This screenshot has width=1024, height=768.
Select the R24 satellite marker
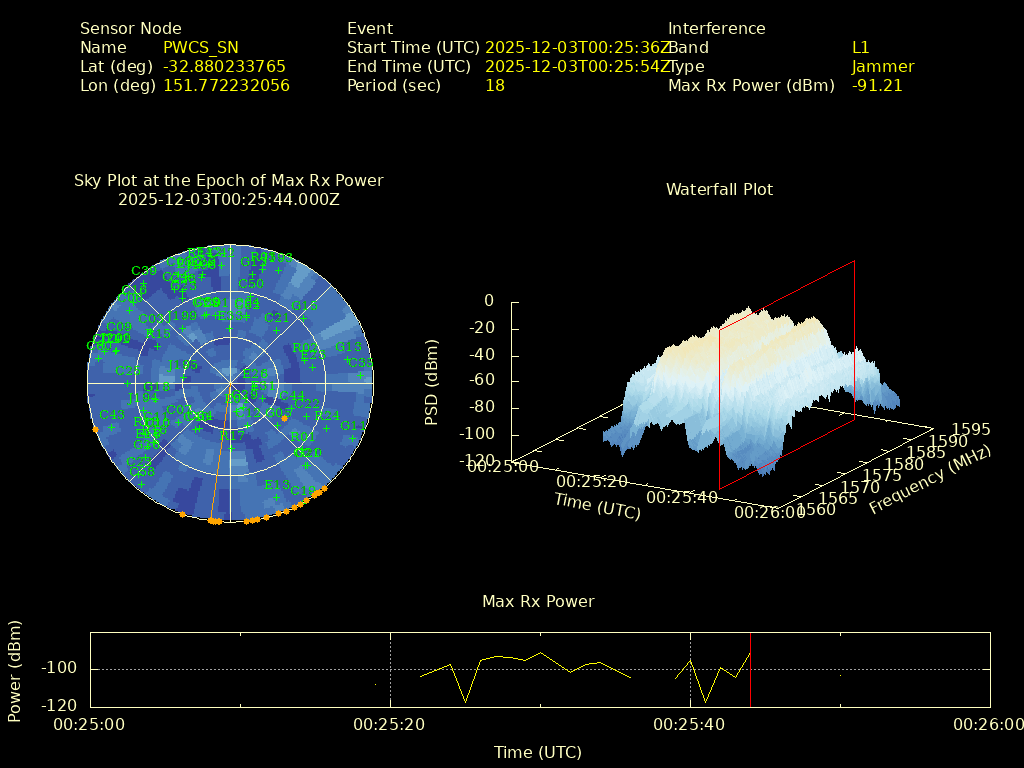[x=326, y=427]
